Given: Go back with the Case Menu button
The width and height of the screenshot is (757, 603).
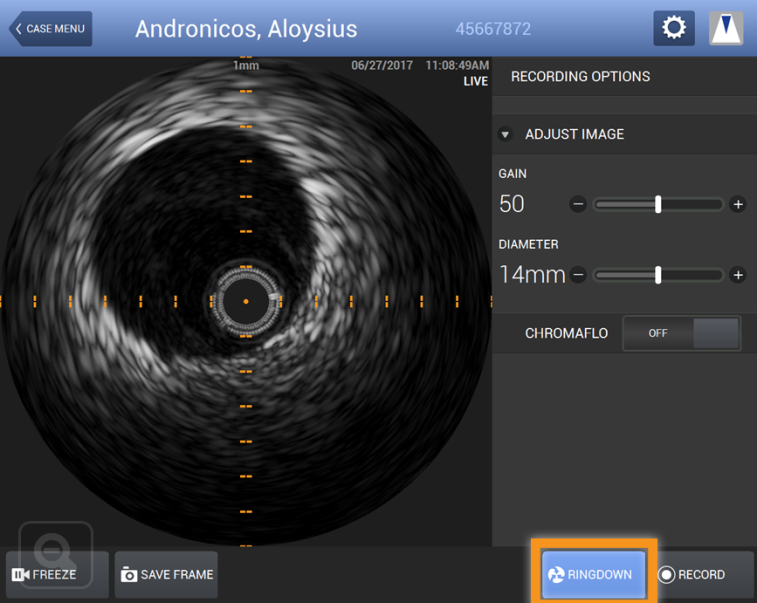Looking at the screenshot, I should tap(51, 28).
